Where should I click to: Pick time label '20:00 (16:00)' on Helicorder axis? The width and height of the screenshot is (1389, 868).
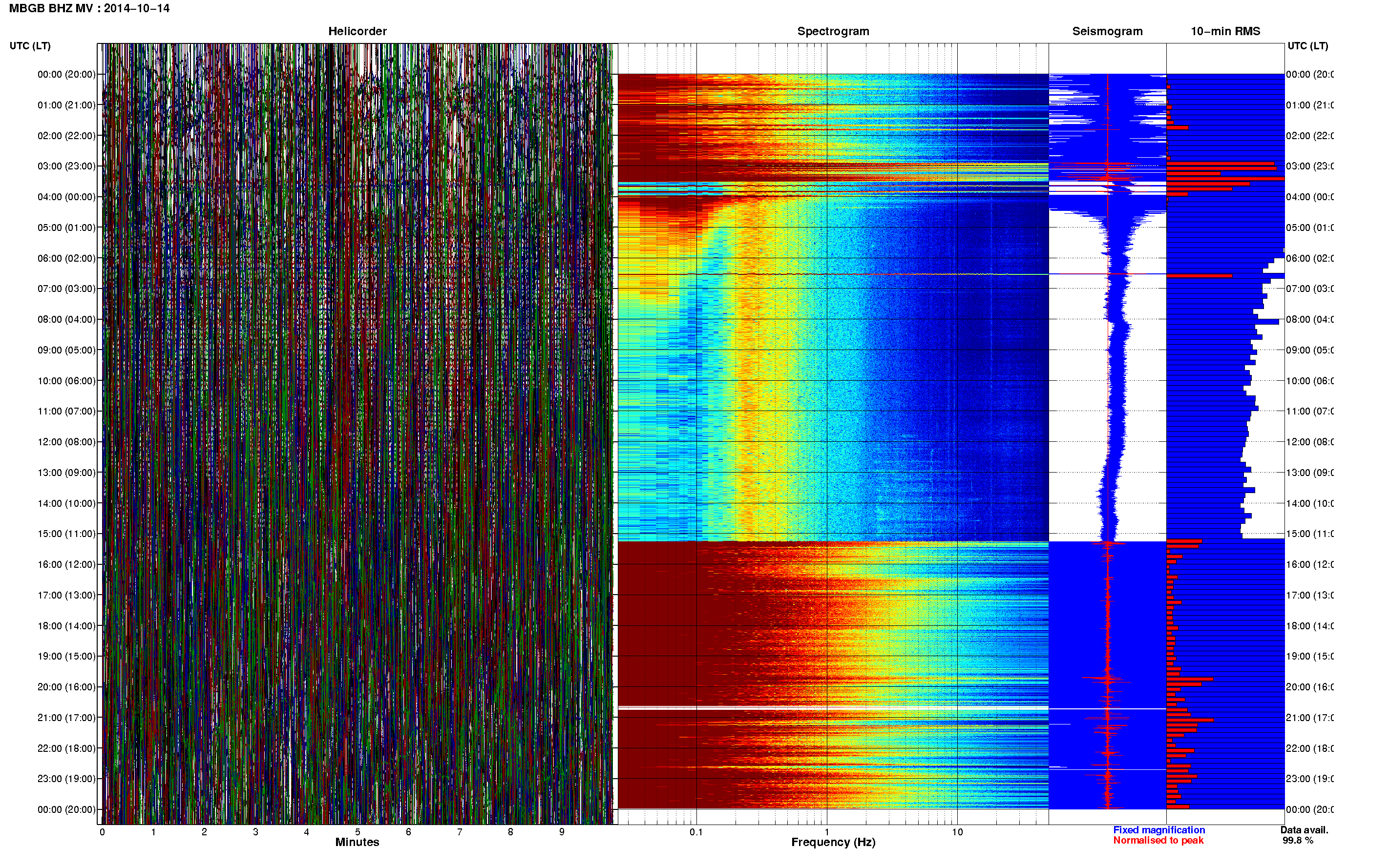click(x=66, y=686)
